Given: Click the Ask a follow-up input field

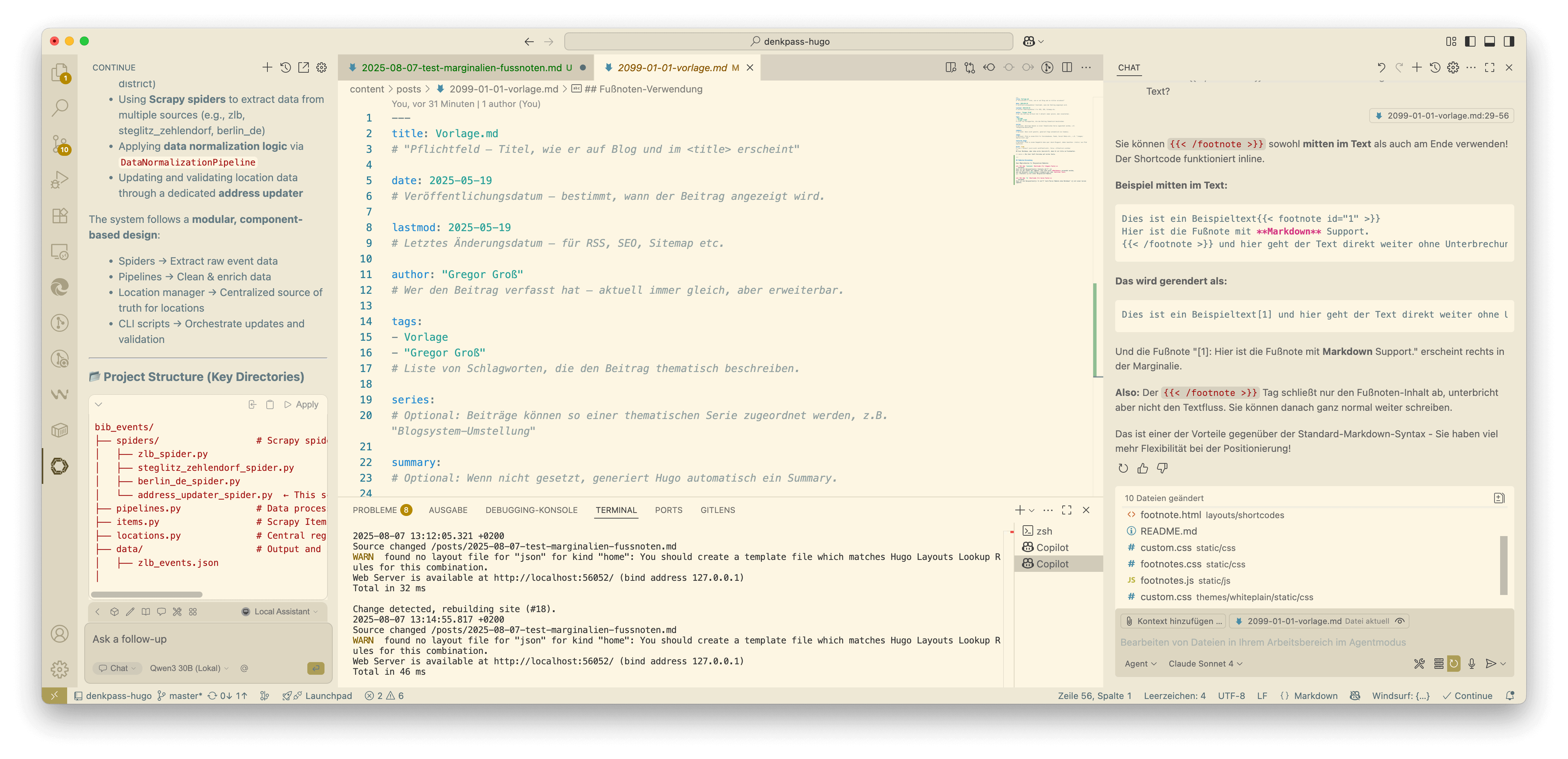Looking at the screenshot, I should pyautogui.click(x=208, y=639).
